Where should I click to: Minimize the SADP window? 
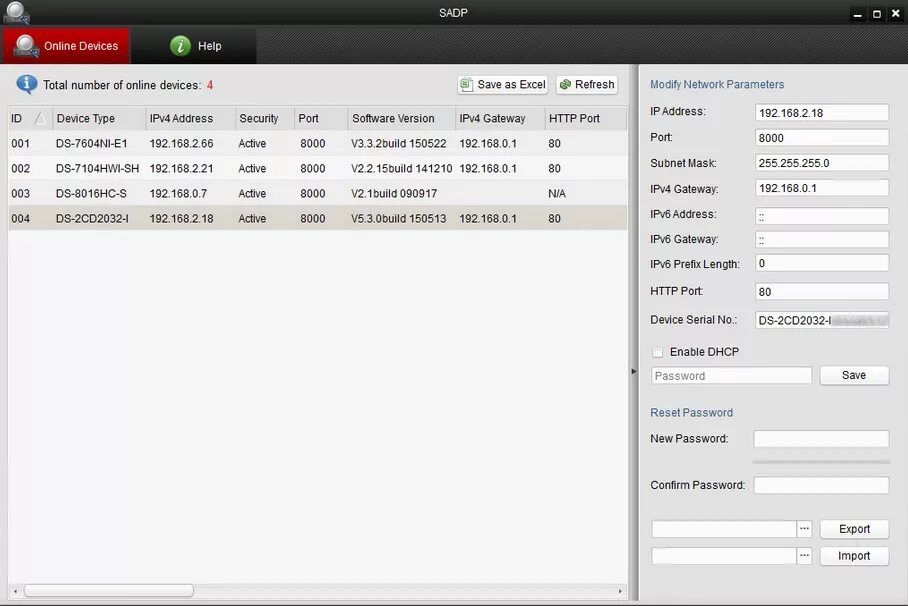pos(858,14)
